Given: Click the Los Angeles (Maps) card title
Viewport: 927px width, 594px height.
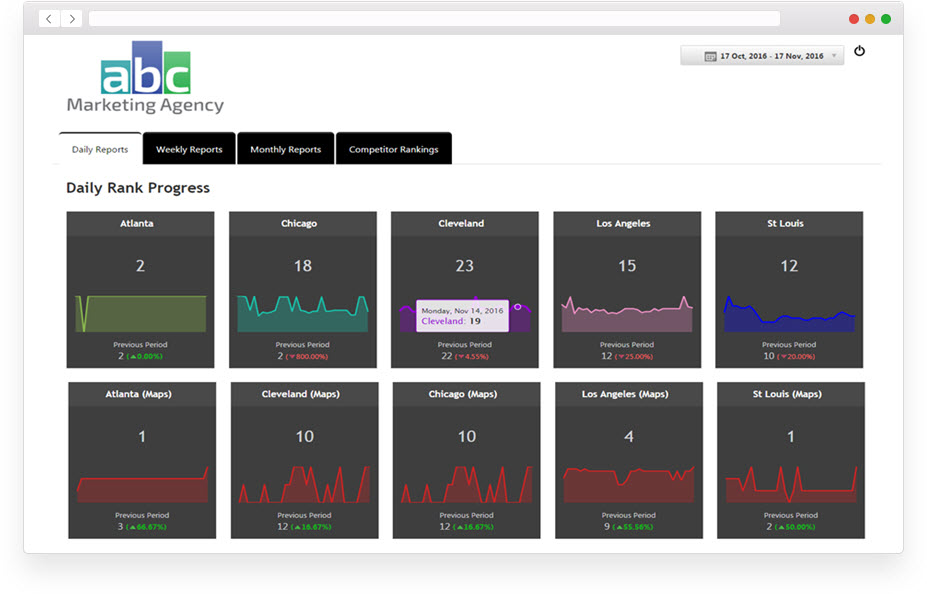Looking at the screenshot, I should pyautogui.click(x=626, y=394).
